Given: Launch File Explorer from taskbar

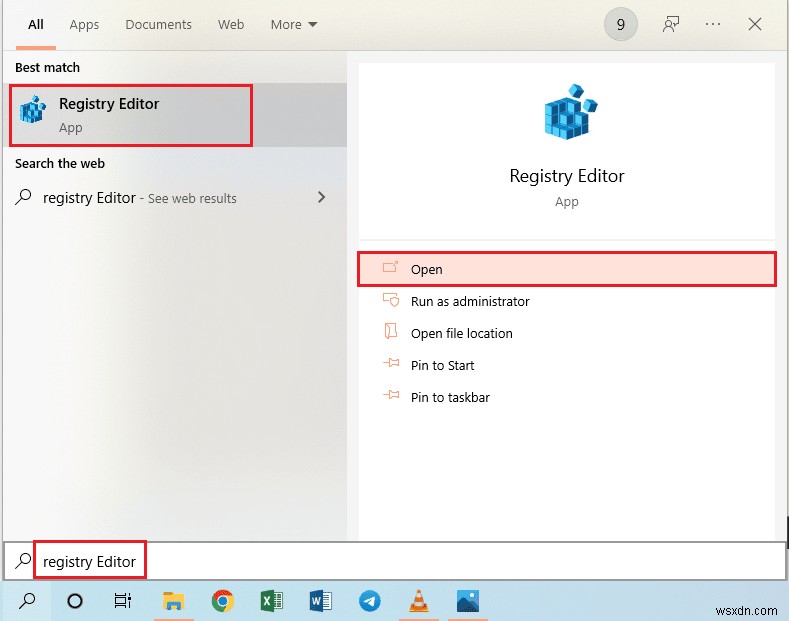Looking at the screenshot, I should coord(173,601).
